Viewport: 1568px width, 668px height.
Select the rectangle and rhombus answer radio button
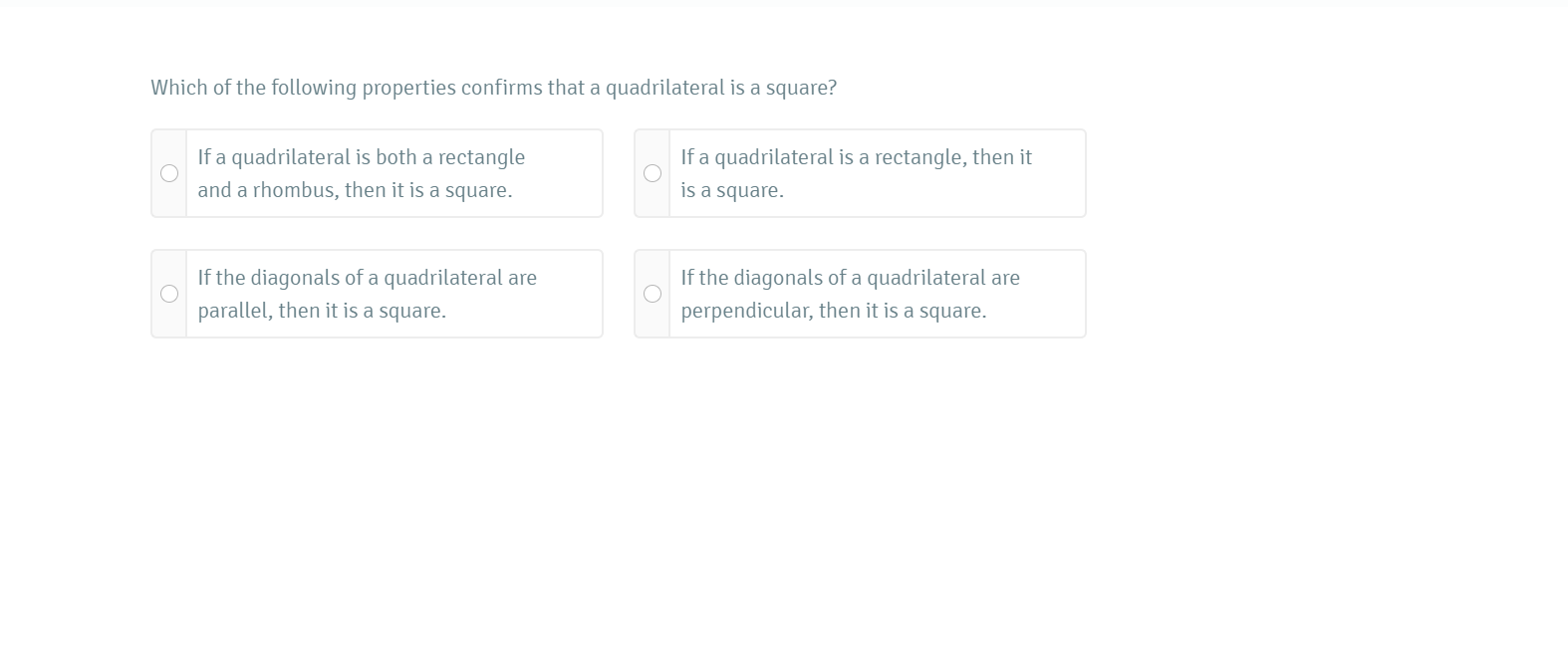coord(169,173)
